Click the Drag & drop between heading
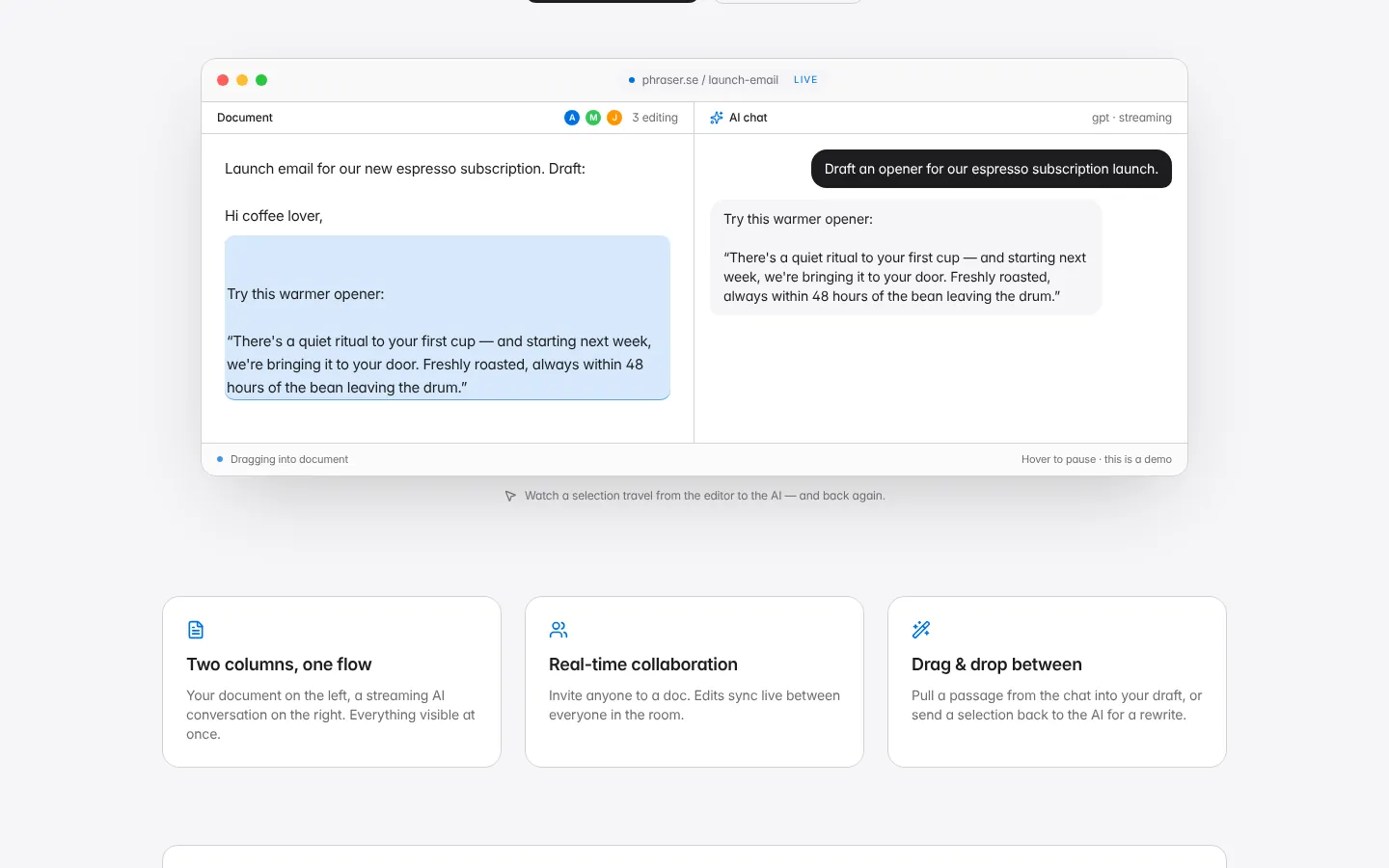The width and height of the screenshot is (1389, 868). point(996,665)
